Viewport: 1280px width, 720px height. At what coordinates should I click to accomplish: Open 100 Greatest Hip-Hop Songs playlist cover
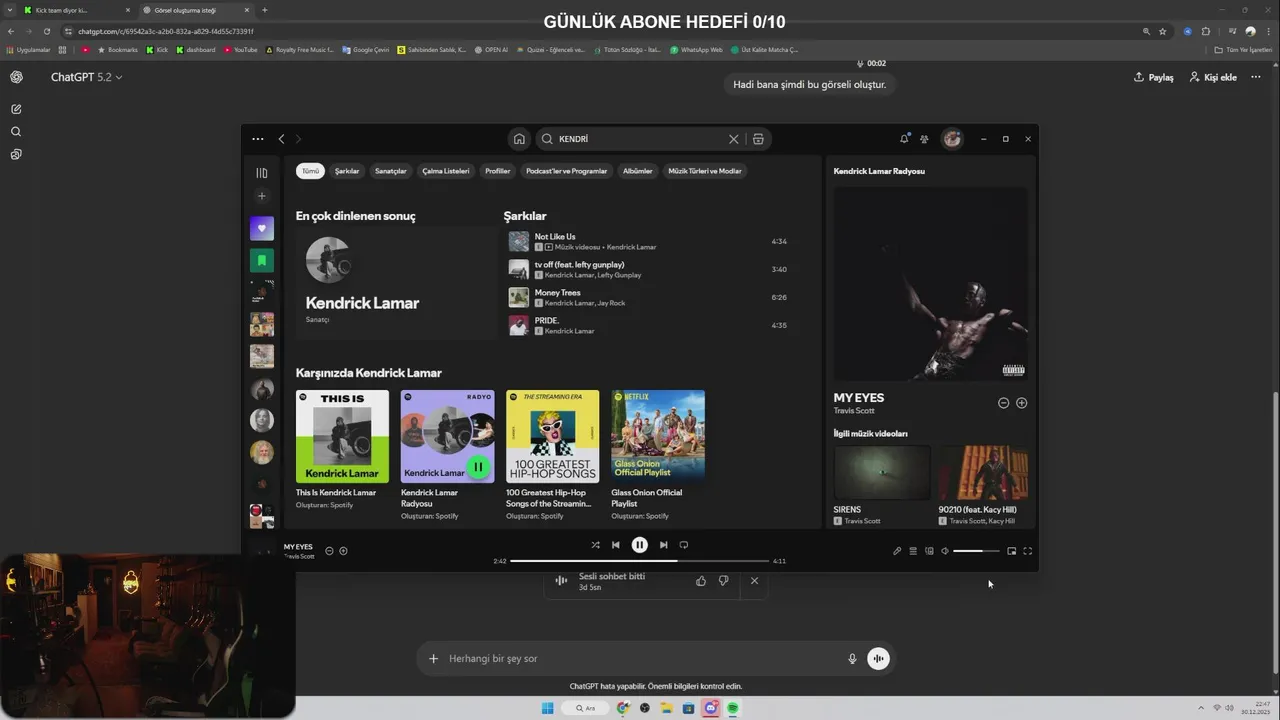pos(552,436)
